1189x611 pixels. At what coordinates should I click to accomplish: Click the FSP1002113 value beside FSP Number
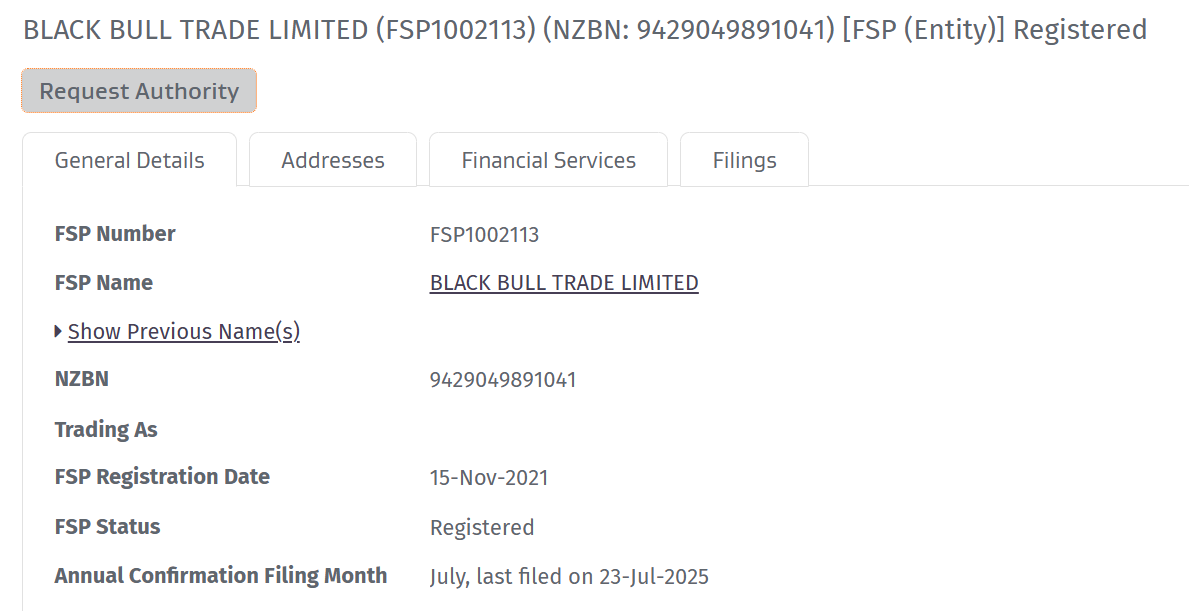click(x=484, y=235)
